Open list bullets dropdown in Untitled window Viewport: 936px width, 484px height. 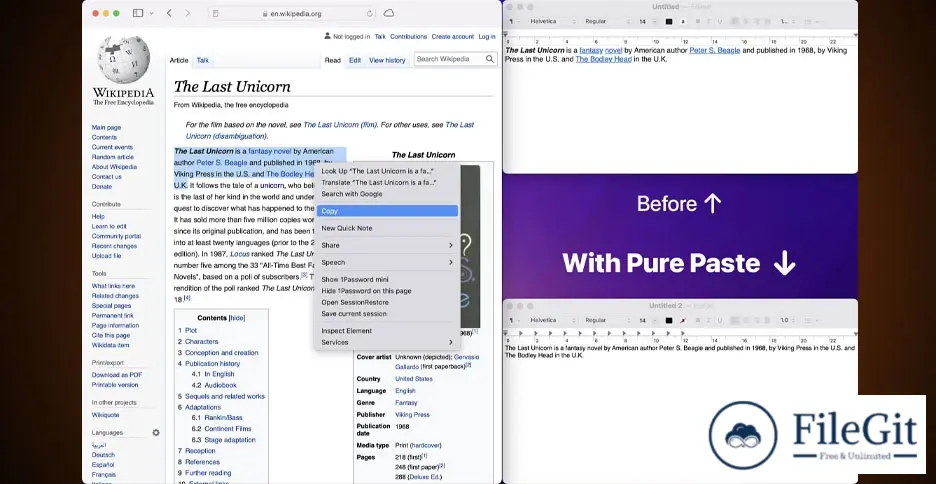(811, 21)
